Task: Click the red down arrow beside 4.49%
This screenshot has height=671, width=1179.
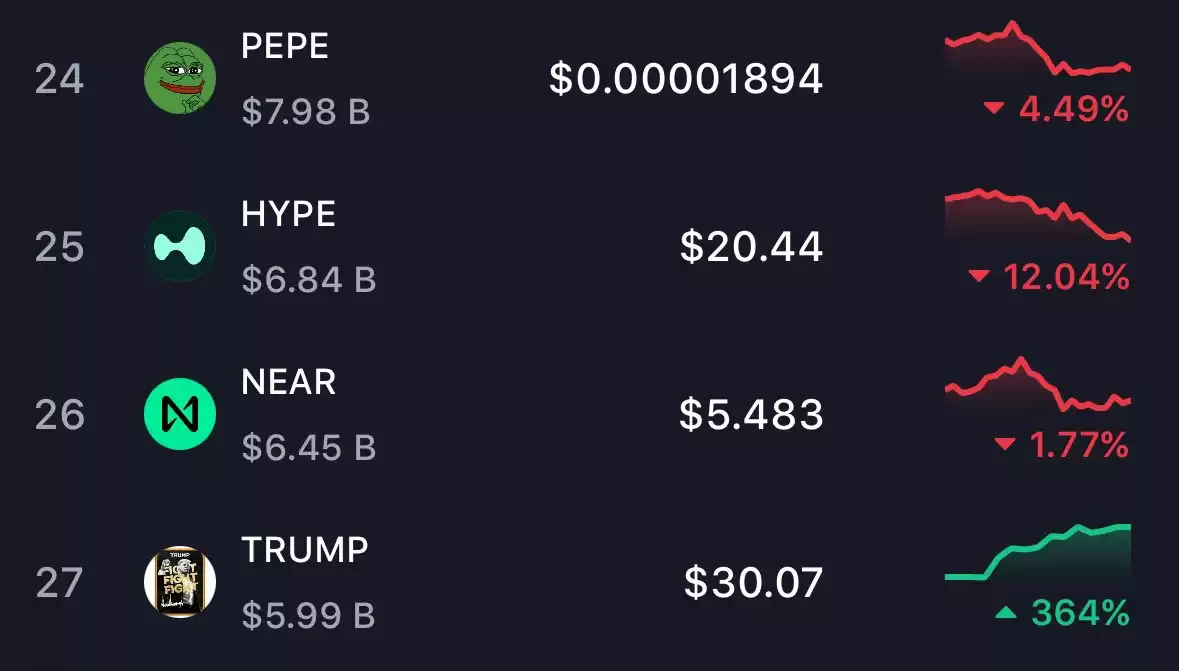Action: [994, 109]
